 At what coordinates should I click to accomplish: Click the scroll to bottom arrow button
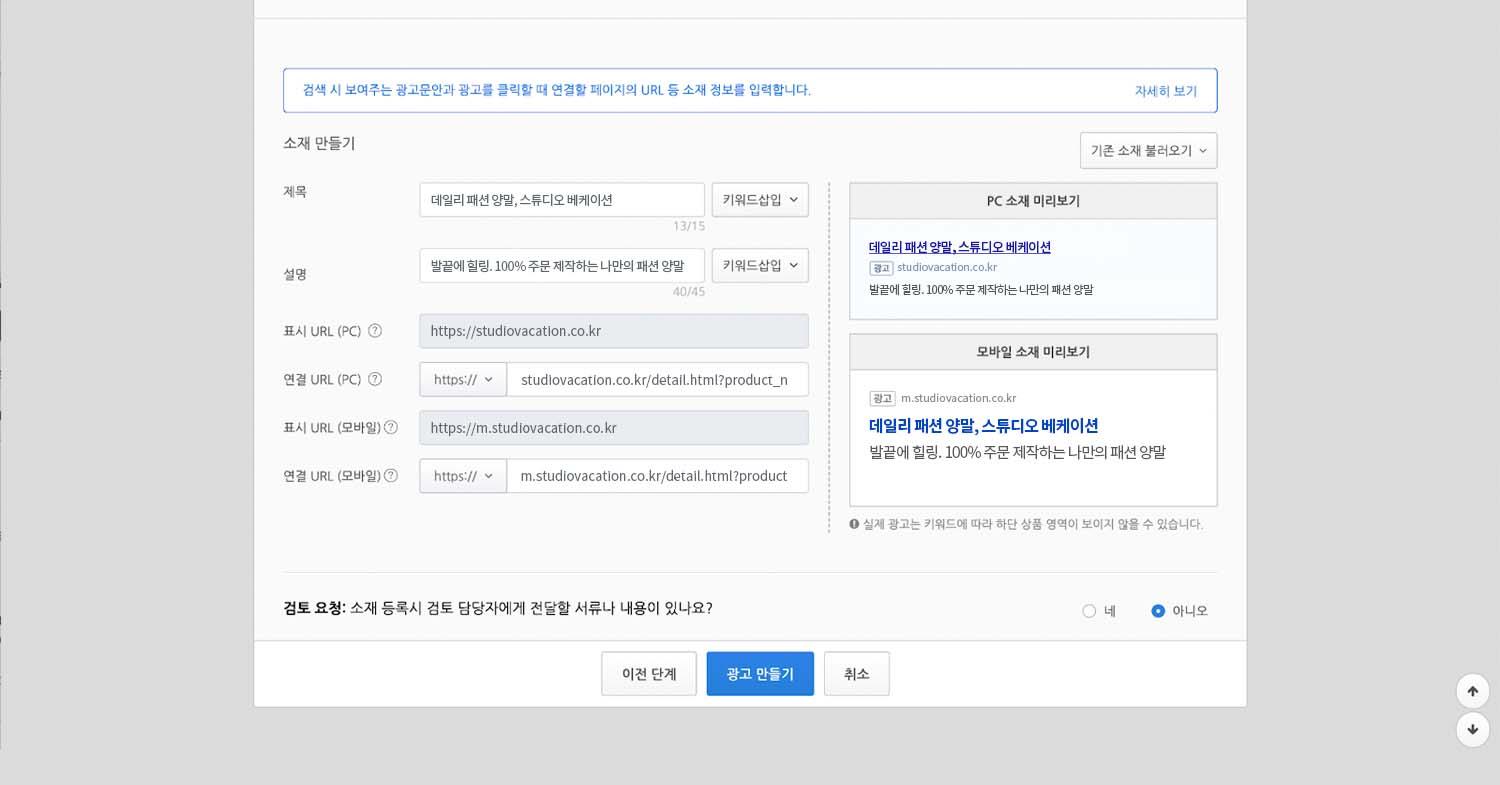click(1472, 729)
